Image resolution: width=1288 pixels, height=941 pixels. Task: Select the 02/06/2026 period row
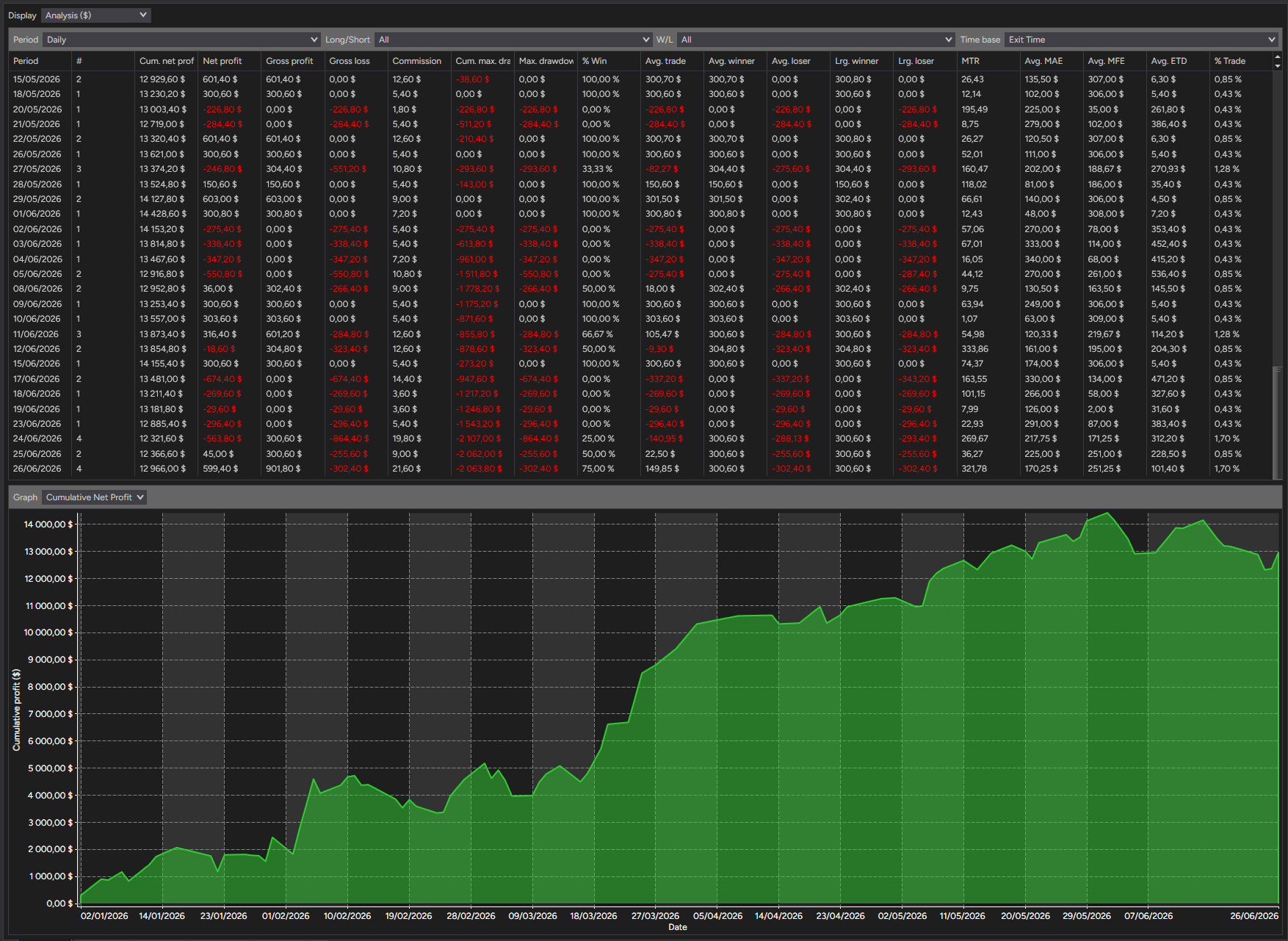[x=640, y=229]
